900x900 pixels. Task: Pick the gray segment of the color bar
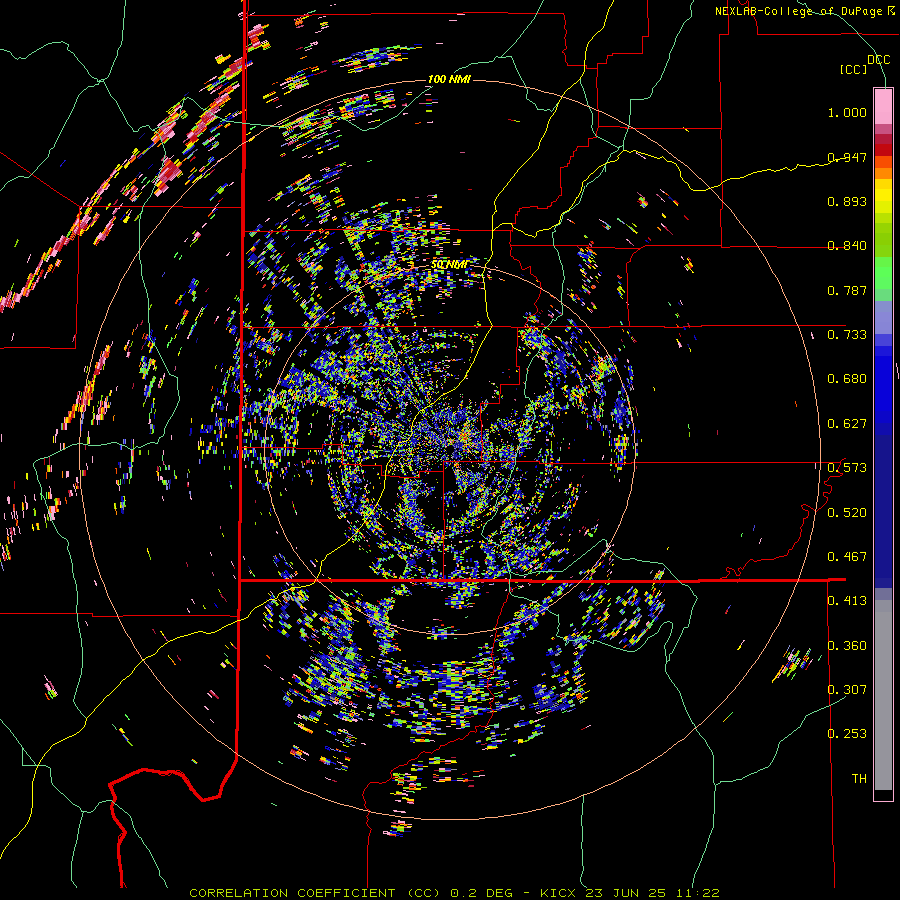click(x=883, y=695)
